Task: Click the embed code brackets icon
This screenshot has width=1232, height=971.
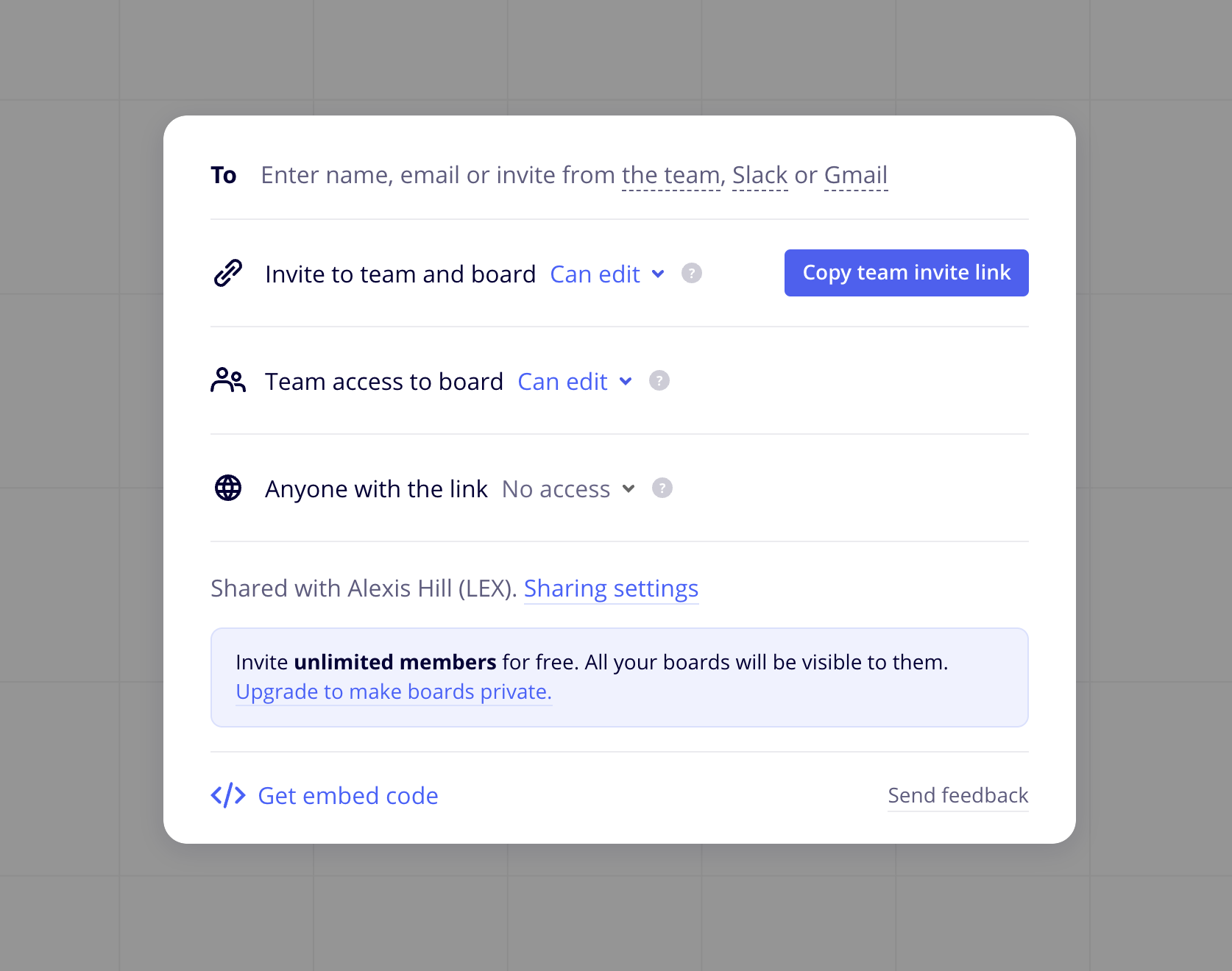Action: [228, 795]
